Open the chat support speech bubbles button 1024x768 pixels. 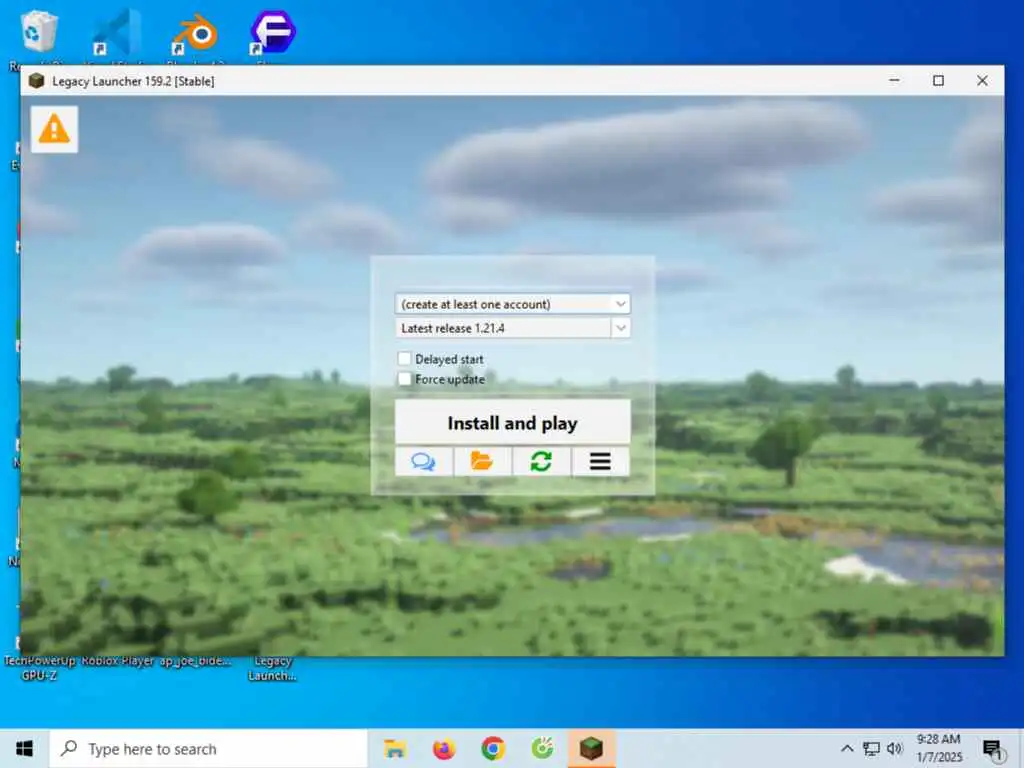point(424,462)
